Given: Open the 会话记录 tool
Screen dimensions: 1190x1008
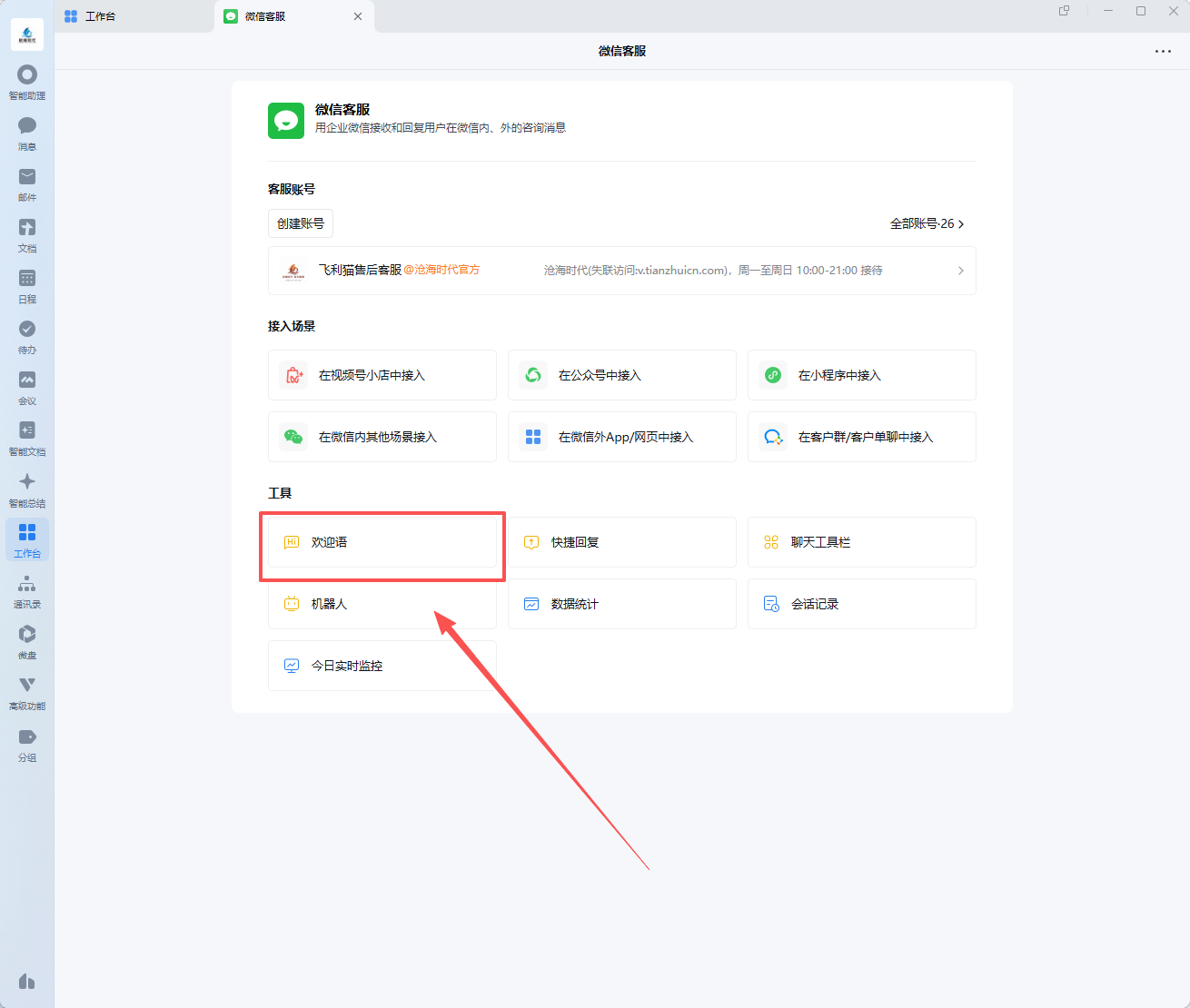Looking at the screenshot, I should click(x=862, y=604).
